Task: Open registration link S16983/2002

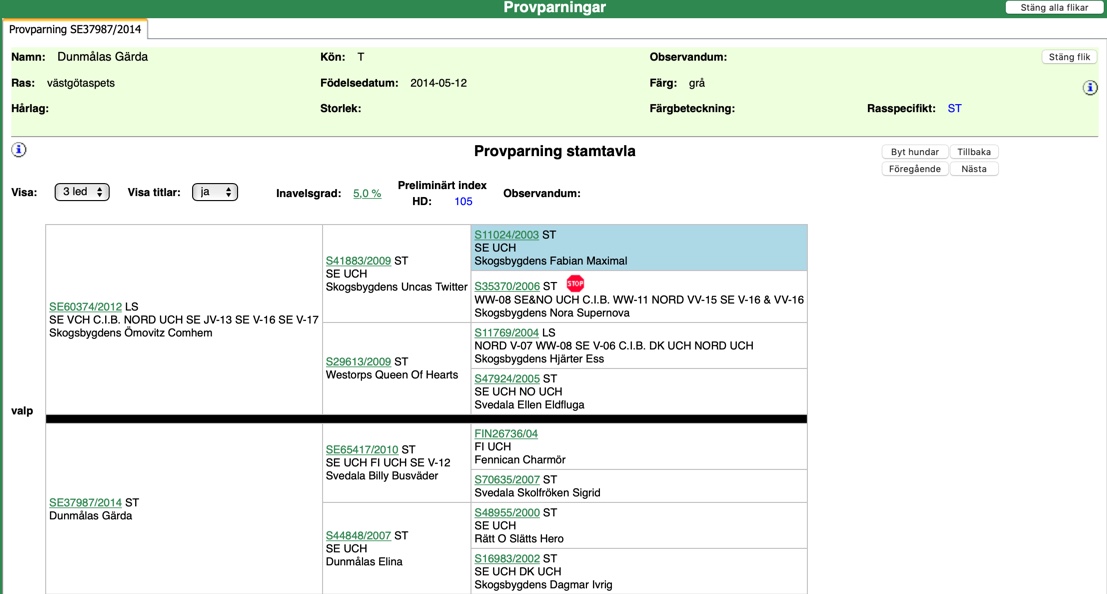Action: pyautogui.click(x=507, y=559)
